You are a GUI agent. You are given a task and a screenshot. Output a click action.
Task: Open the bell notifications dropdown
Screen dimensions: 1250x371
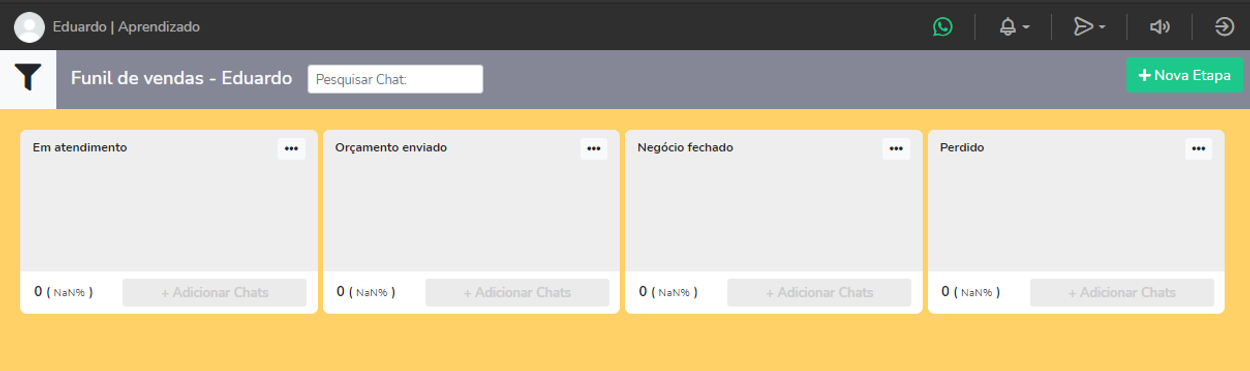pyautogui.click(x=1014, y=27)
